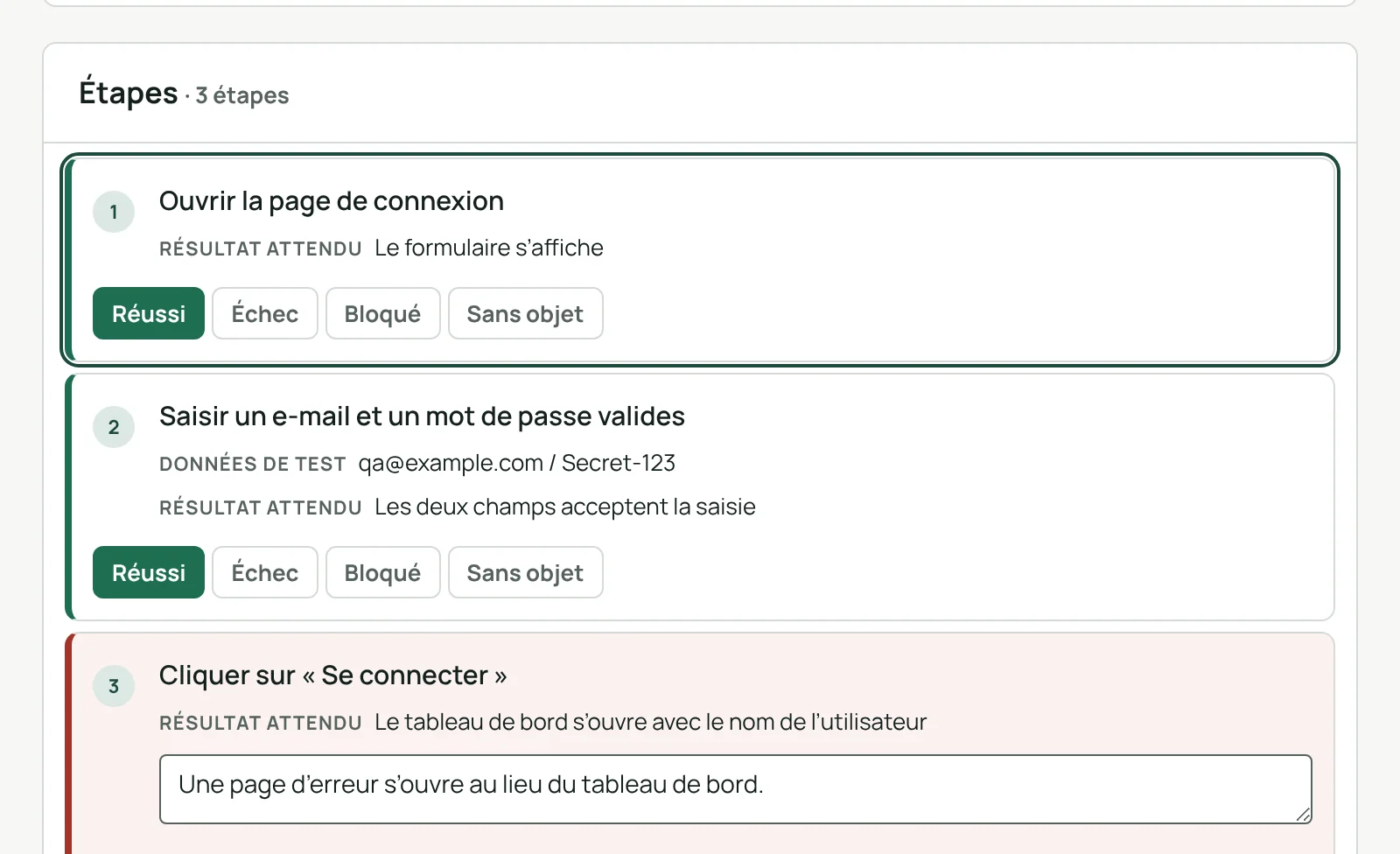Click expected result "Le formulaire s'affiche"

coord(489,248)
